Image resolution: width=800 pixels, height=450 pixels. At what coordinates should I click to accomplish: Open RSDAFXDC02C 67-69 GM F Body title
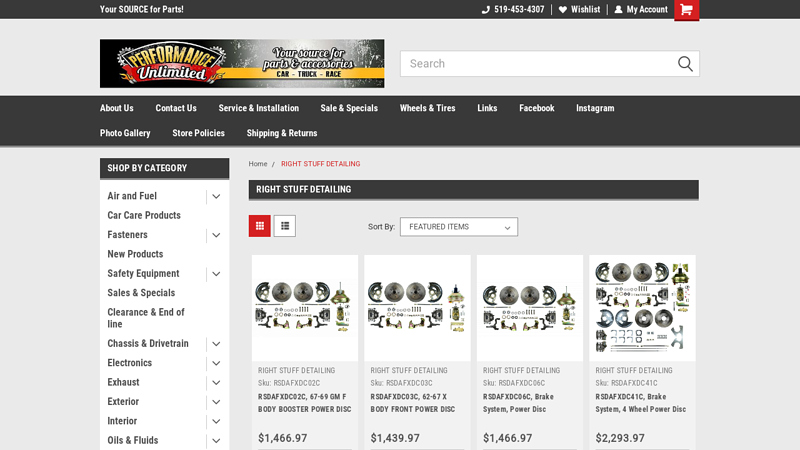305,403
